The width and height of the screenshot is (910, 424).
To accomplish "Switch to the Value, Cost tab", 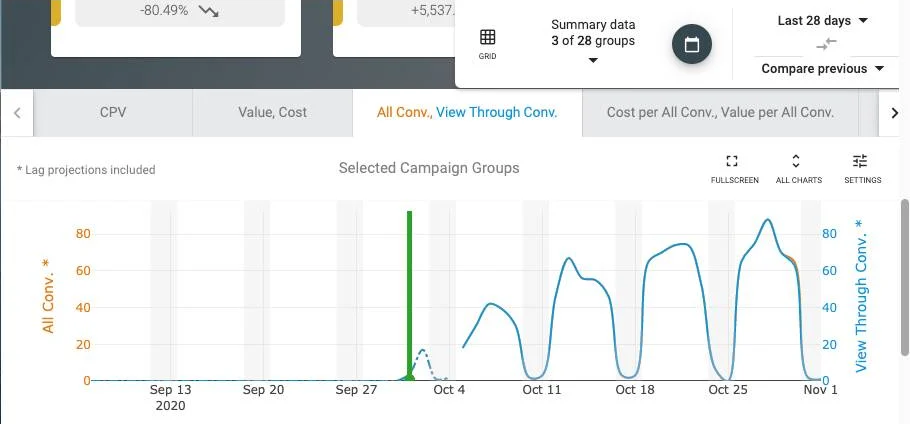I will (x=272, y=113).
